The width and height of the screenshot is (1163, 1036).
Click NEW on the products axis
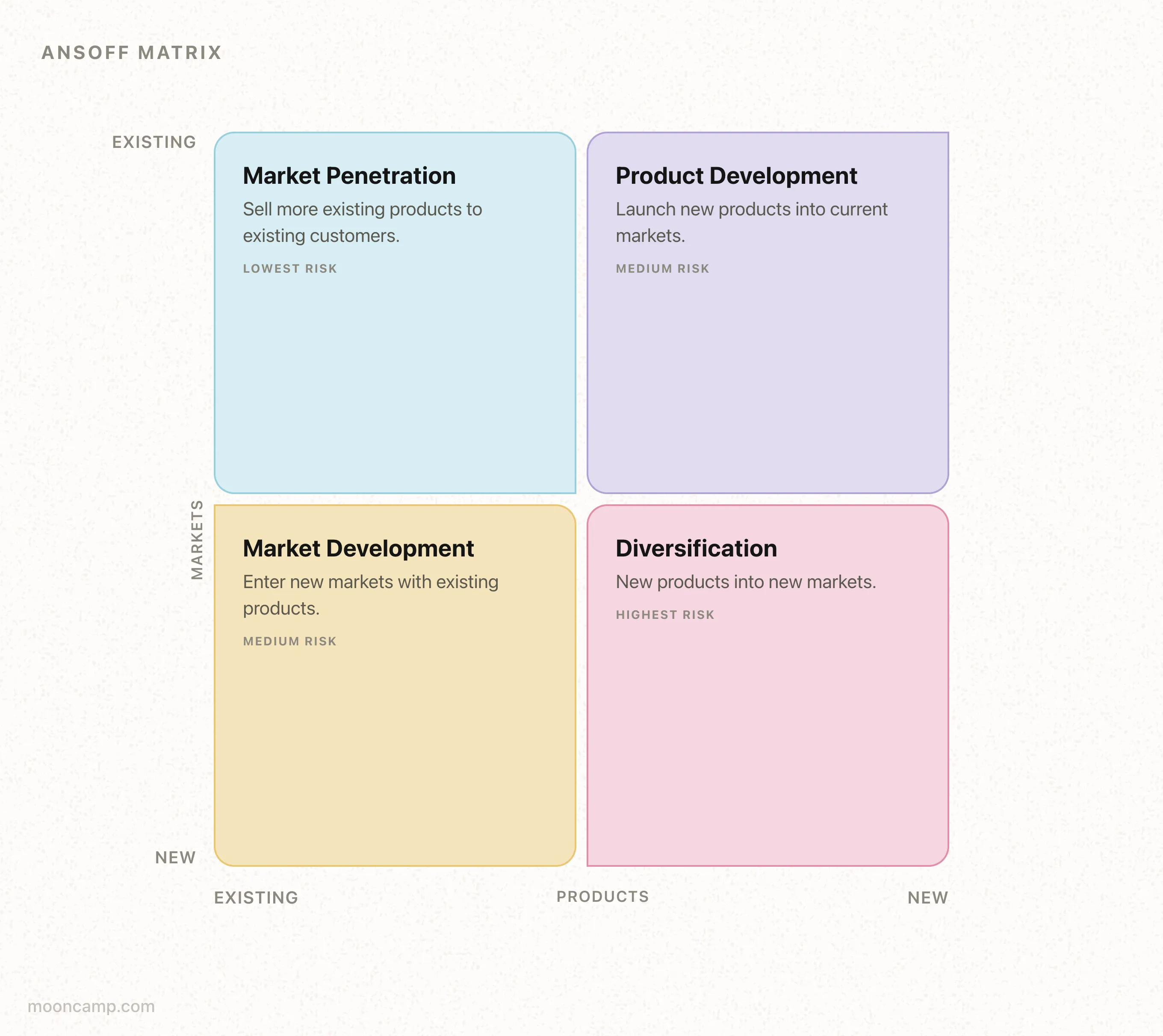pyautogui.click(x=928, y=898)
